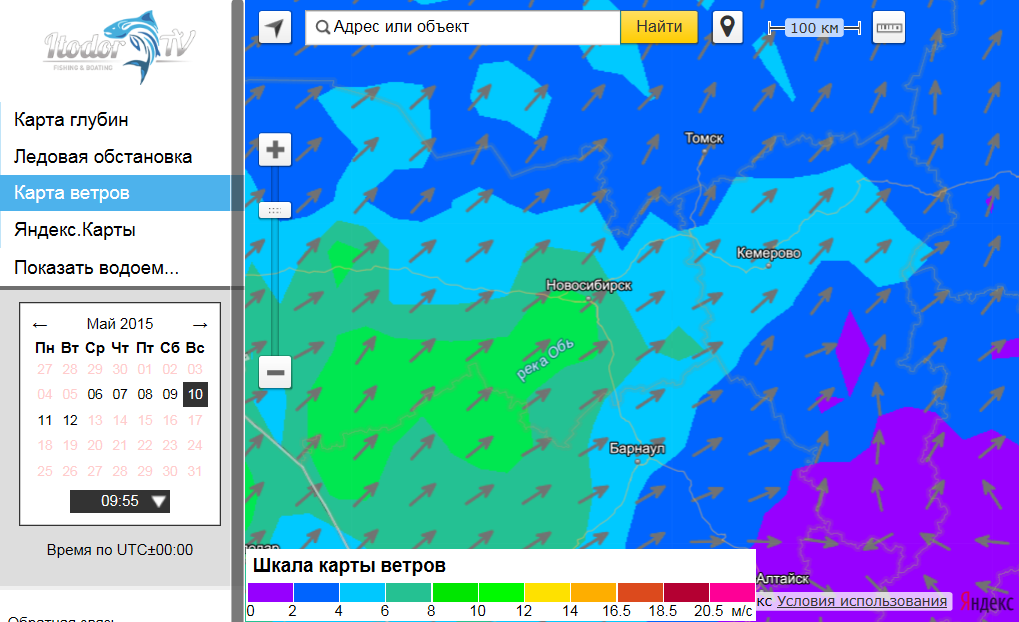Expand the Показать водоем... option
The image size is (1019, 622).
pyautogui.click(x=96, y=267)
